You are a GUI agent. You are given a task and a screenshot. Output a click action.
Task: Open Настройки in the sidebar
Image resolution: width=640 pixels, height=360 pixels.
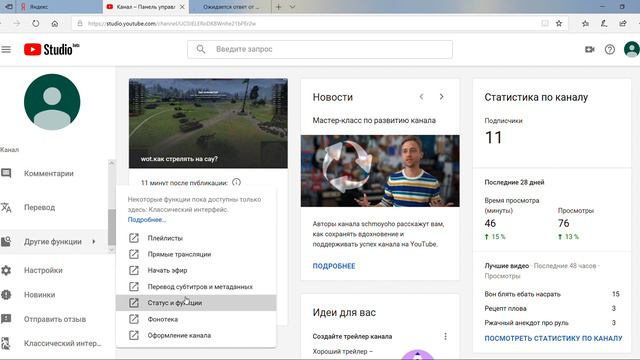(x=43, y=270)
